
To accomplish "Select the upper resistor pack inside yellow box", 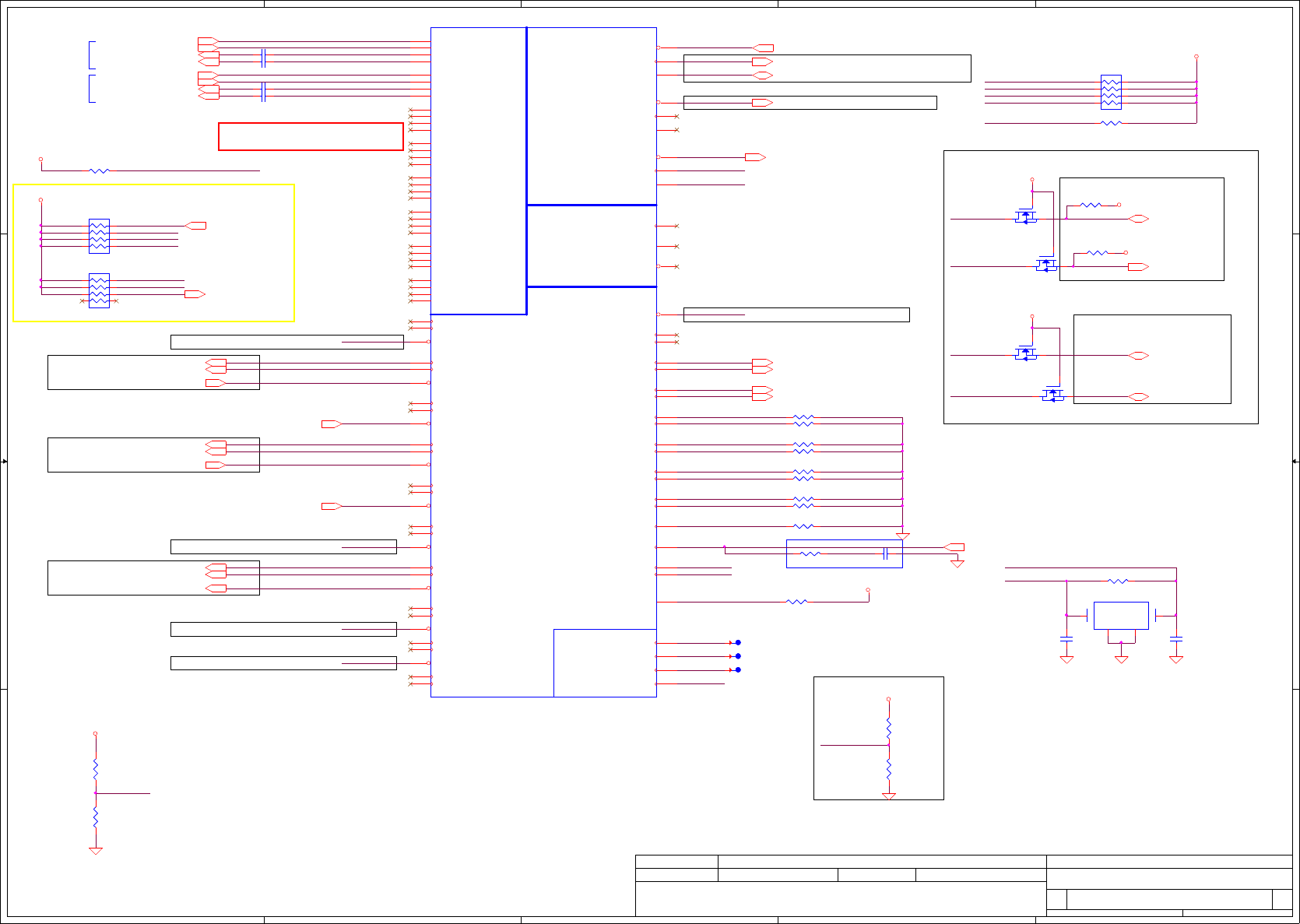I will point(99,236).
